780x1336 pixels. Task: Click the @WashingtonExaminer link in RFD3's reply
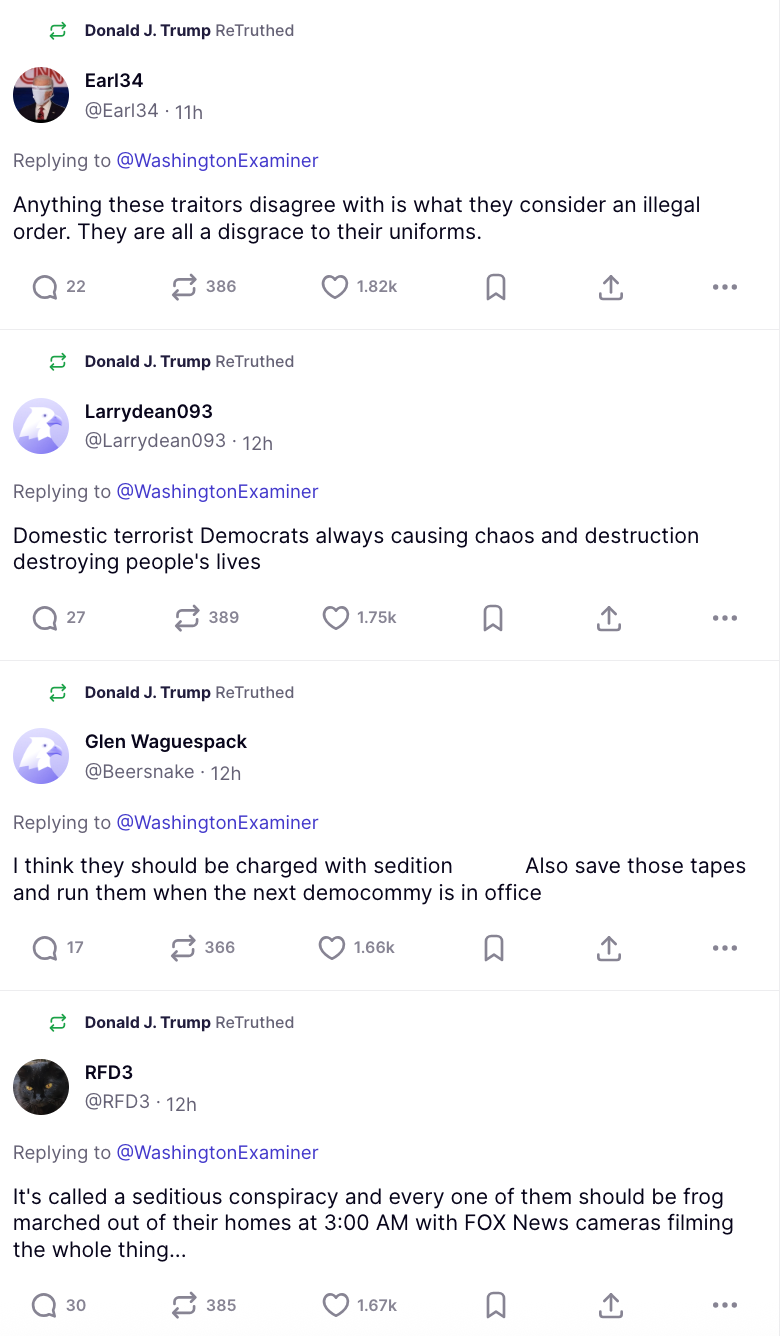(x=217, y=1152)
